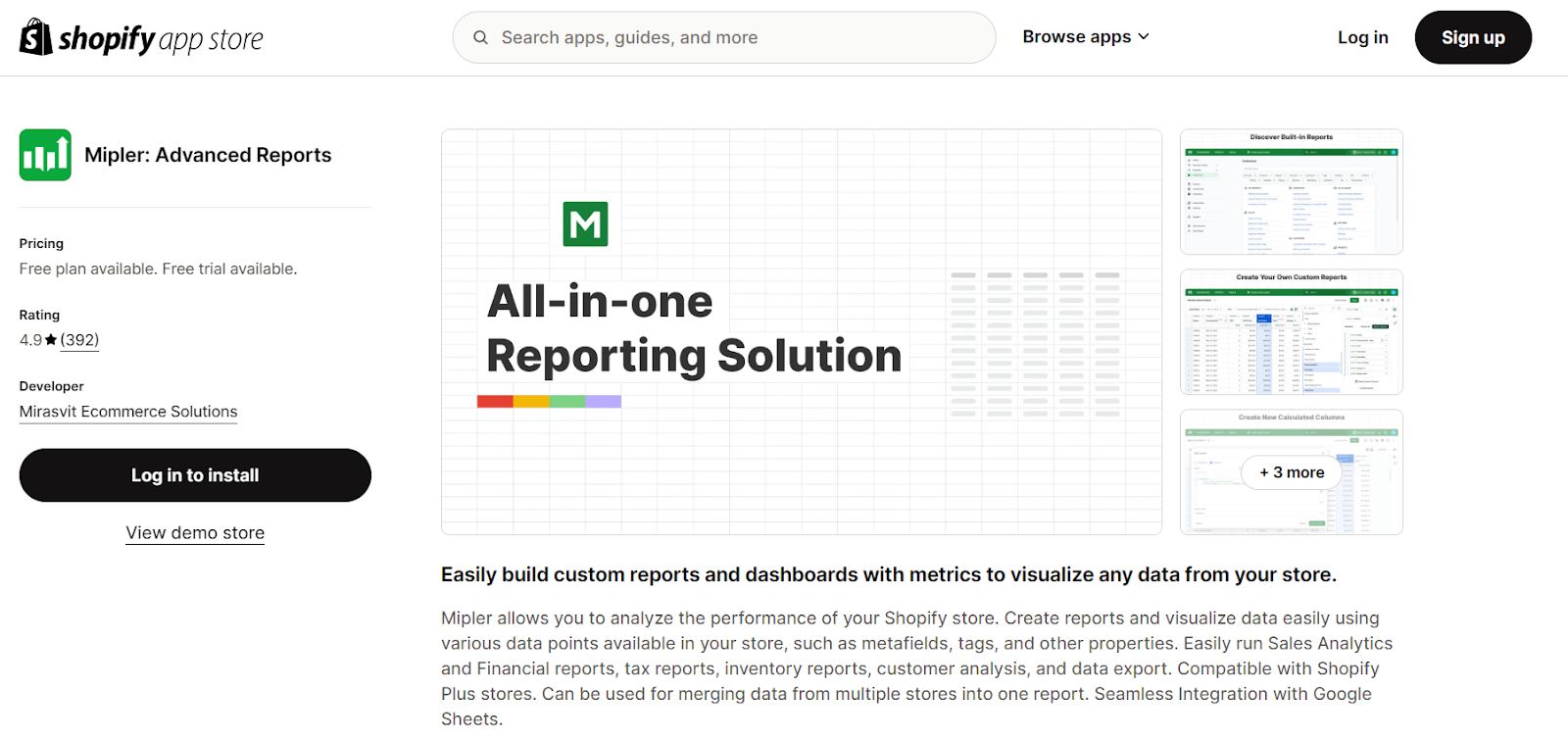The width and height of the screenshot is (1568, 739).
Task: Expand the Browse apps dropdown
Action: [1086, 37]
